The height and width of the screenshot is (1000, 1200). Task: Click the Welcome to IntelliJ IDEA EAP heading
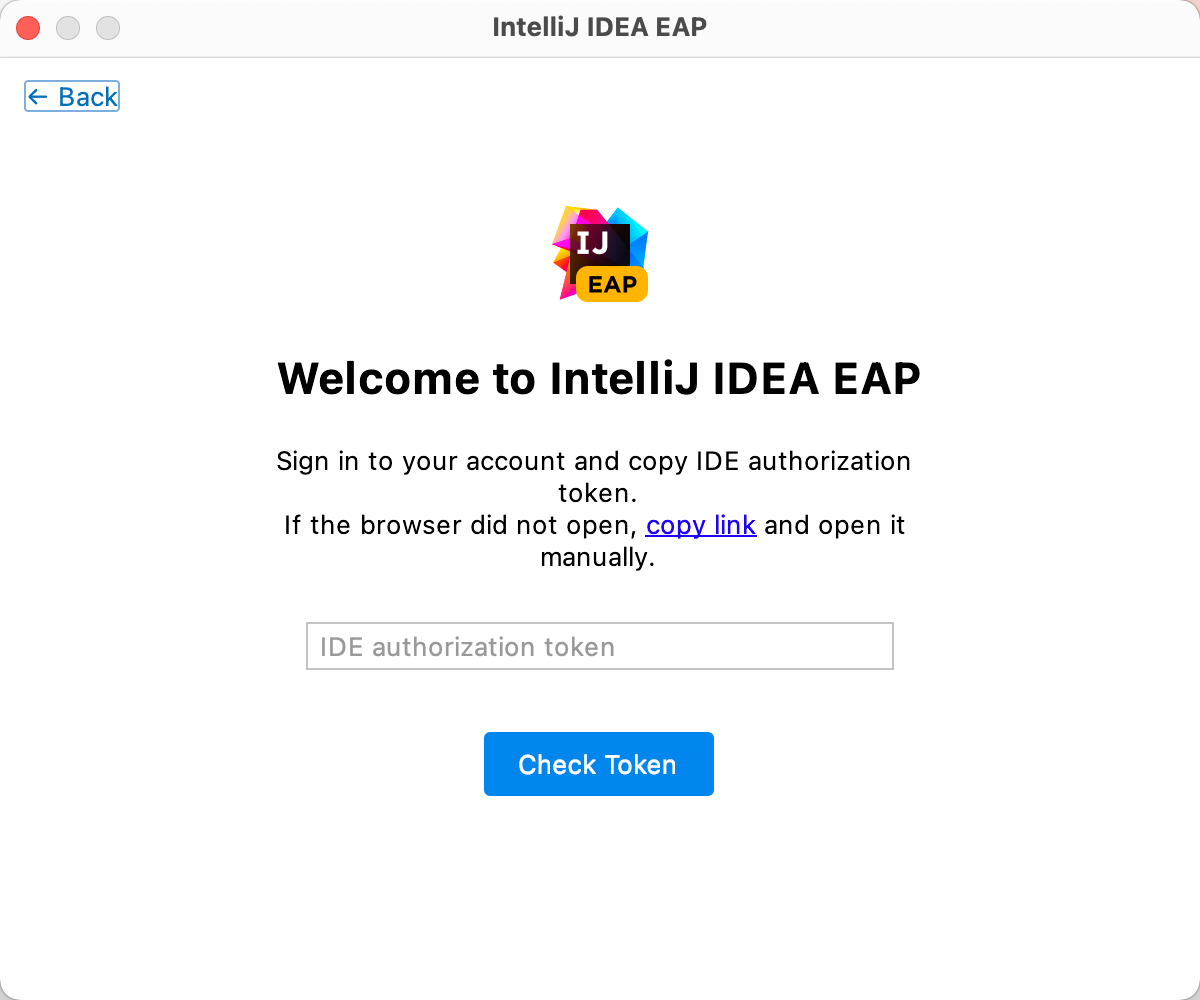pyautogui.click(x=598, y=379)
